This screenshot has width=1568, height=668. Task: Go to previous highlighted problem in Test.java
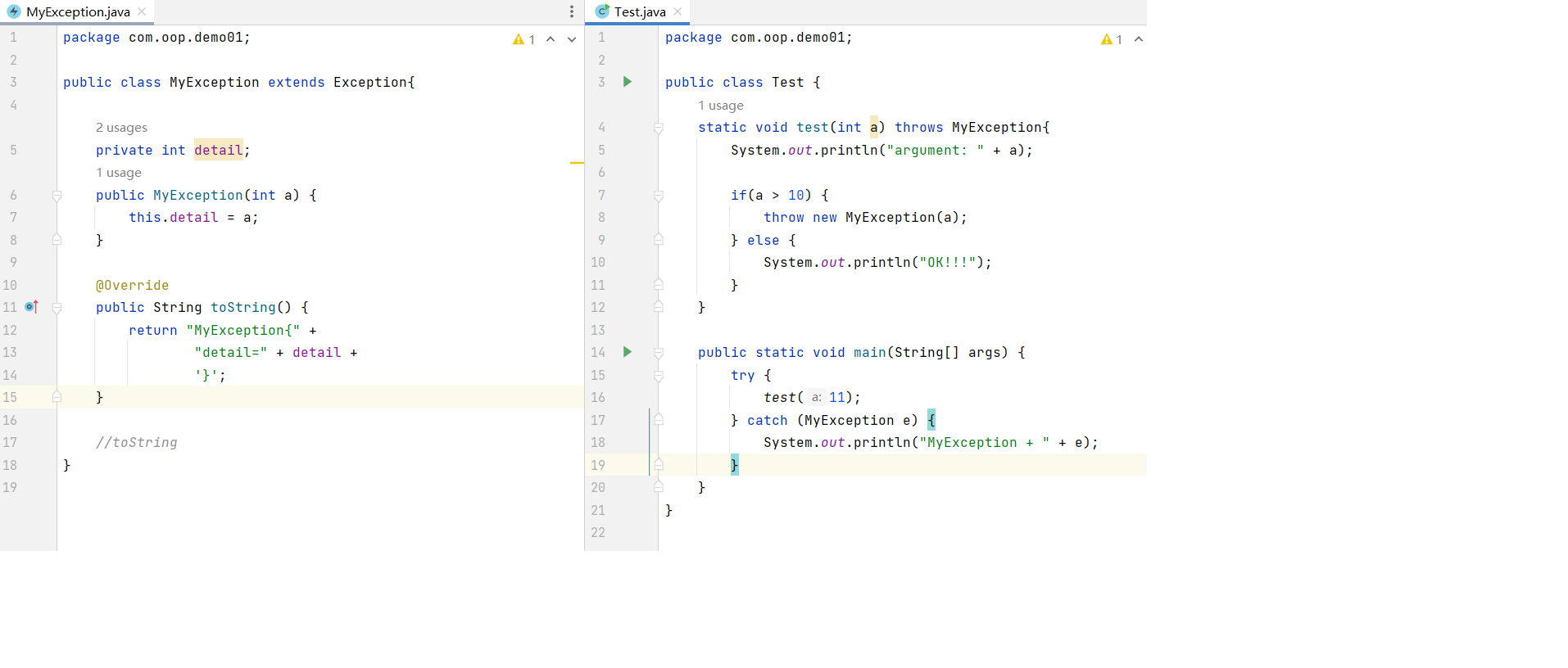click(1139, 39)
